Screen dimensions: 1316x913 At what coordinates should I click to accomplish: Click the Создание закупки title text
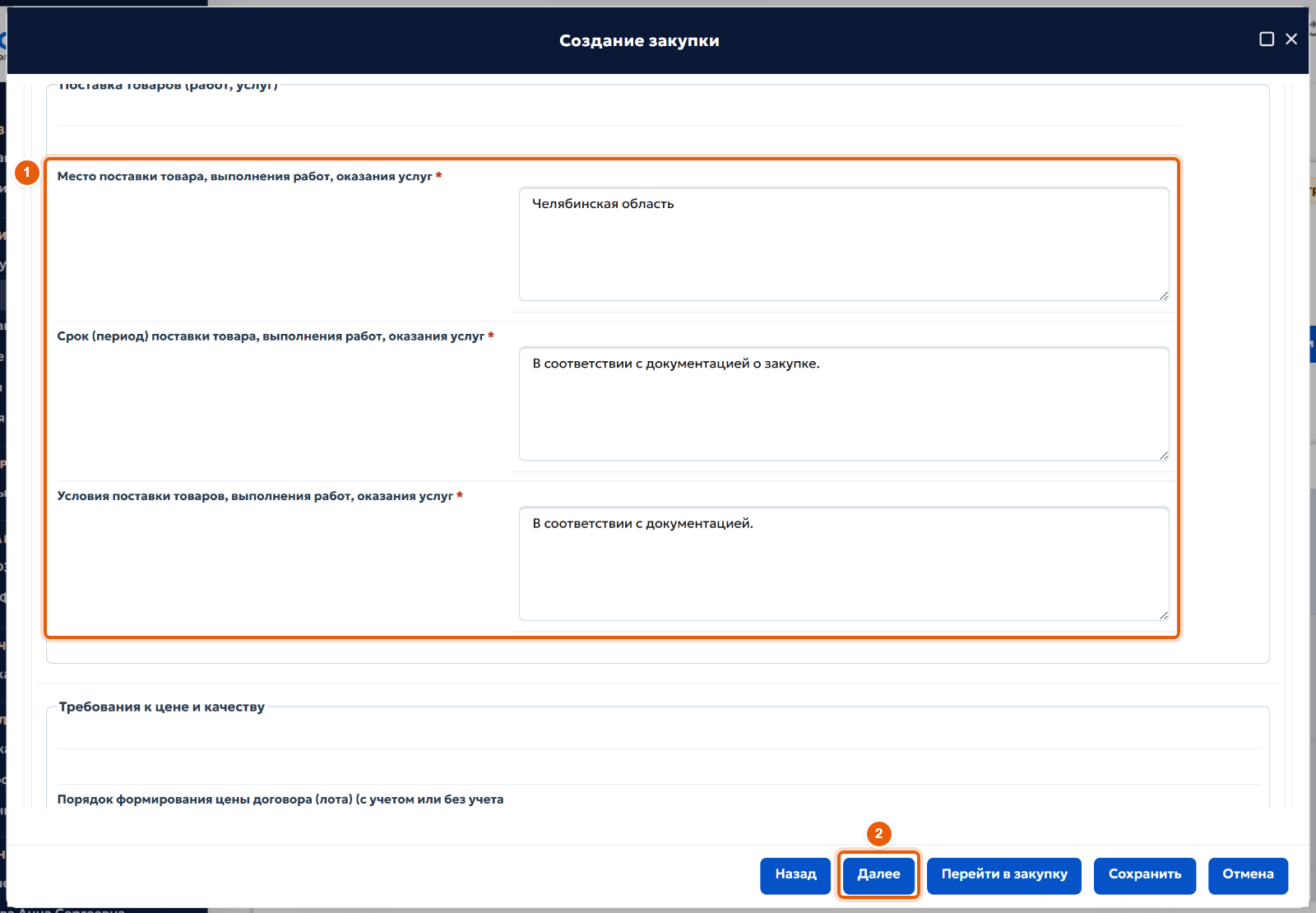tap(639, 41)
